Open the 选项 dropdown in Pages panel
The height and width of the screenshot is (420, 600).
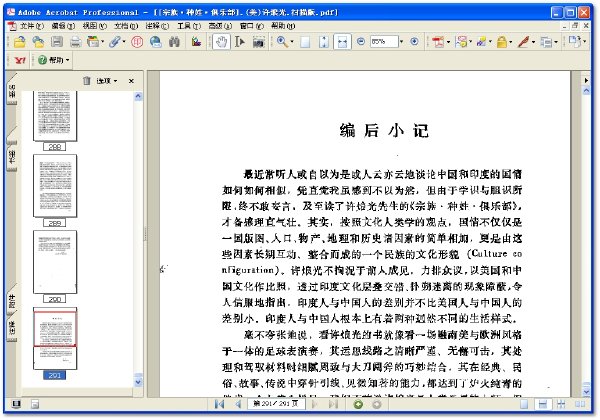pyautogui.click(x=107, y=81)
